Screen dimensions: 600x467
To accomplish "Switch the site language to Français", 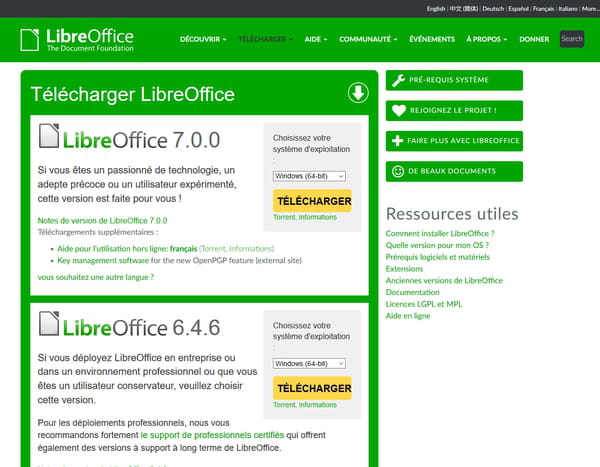I will (x=543, y=8).
